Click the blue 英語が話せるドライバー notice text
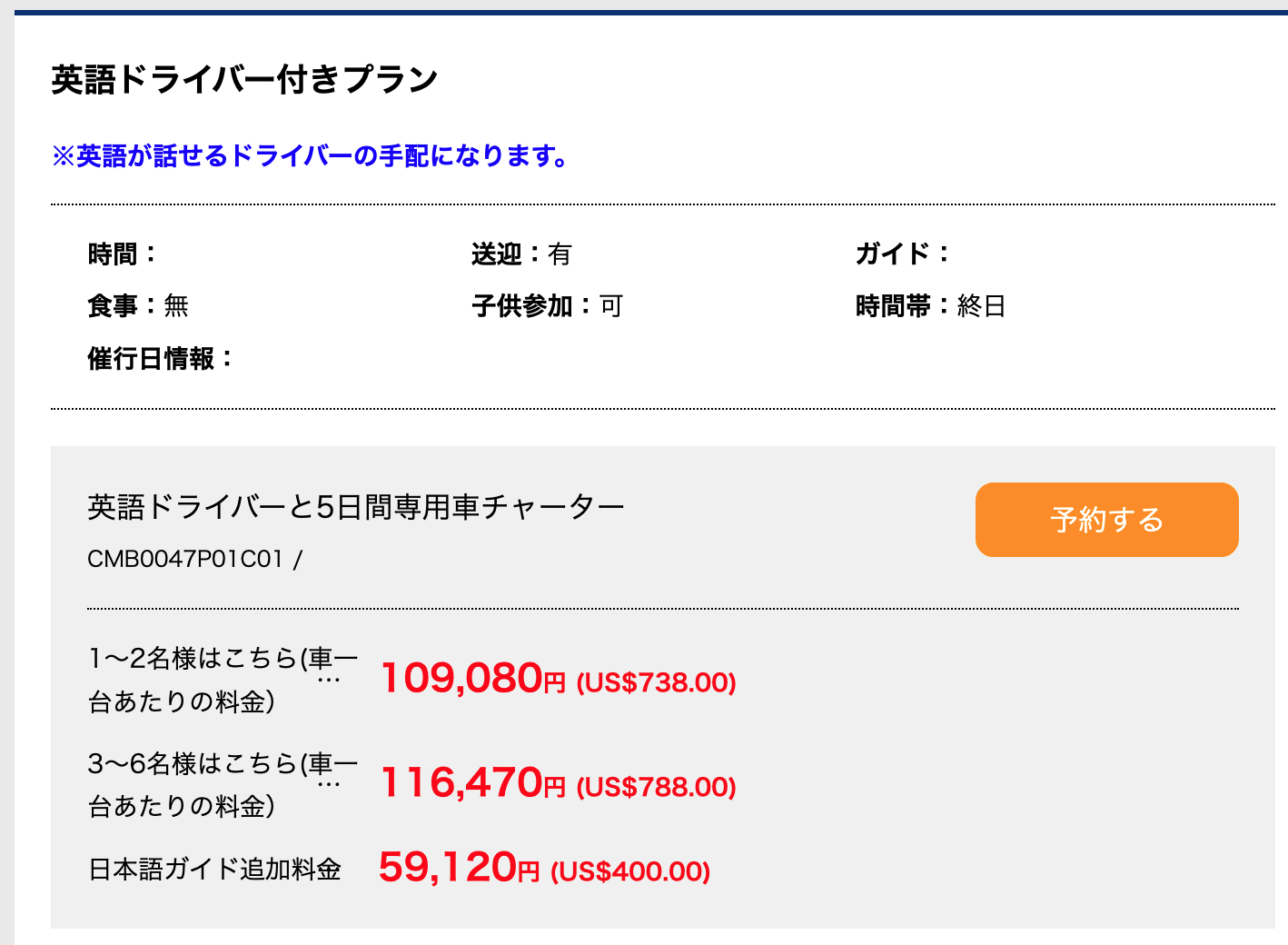 311,156
